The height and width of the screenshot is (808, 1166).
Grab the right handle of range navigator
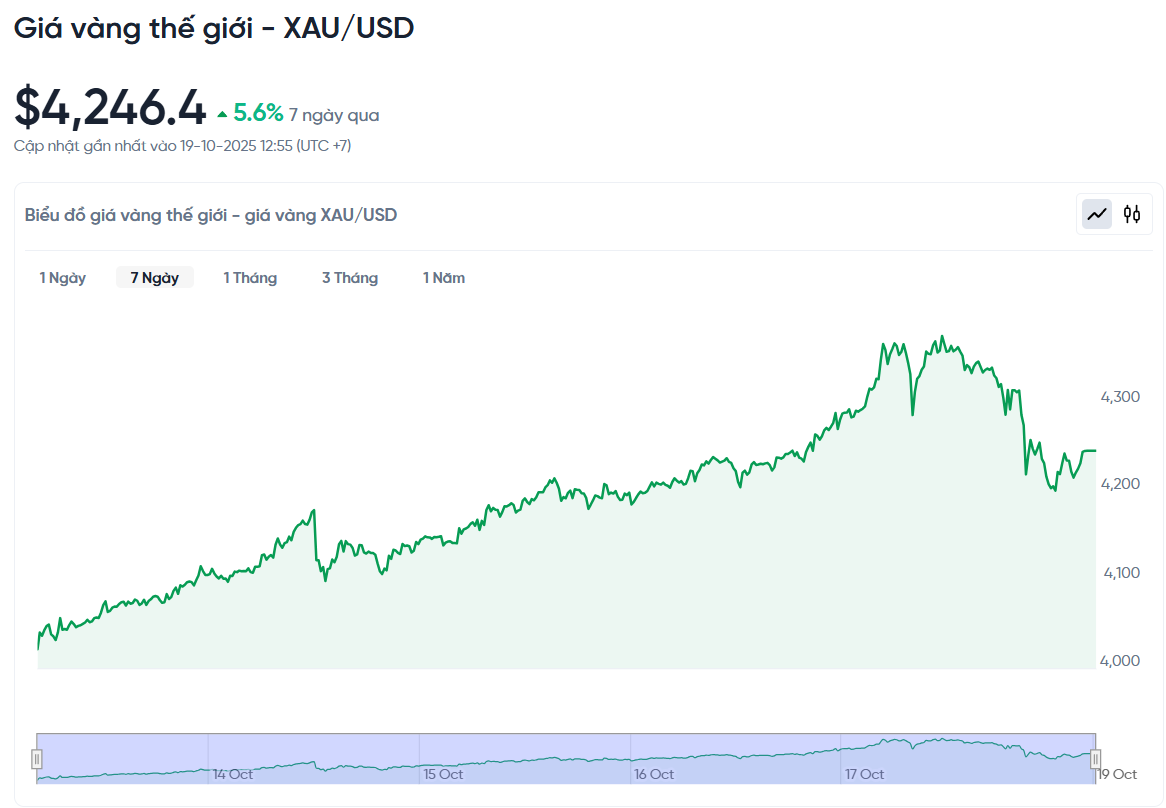(x=1095, y=759)
